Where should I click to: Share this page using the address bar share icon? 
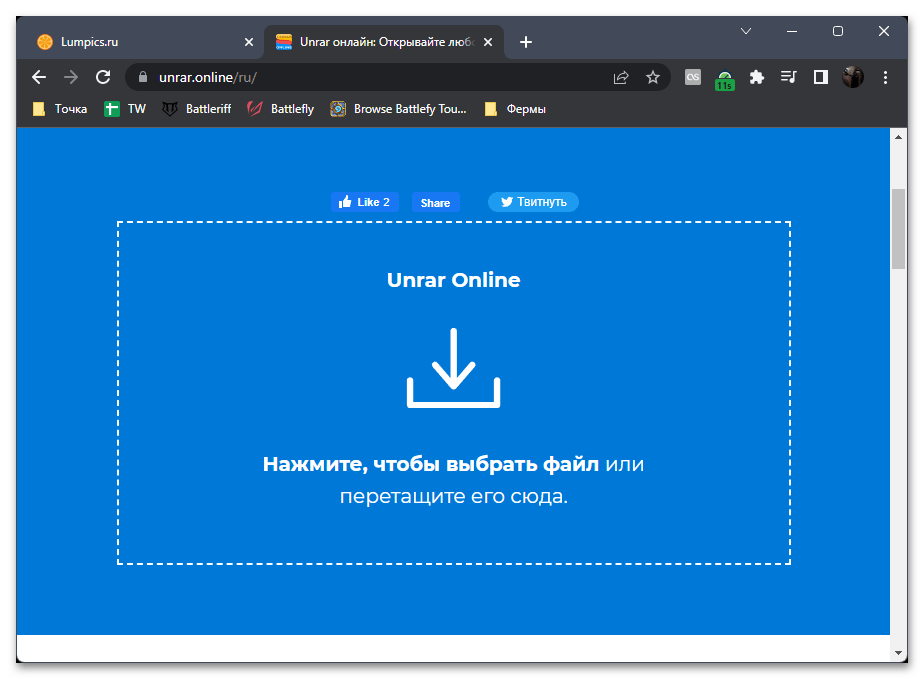pyautogui.click(x=621, y=77)
